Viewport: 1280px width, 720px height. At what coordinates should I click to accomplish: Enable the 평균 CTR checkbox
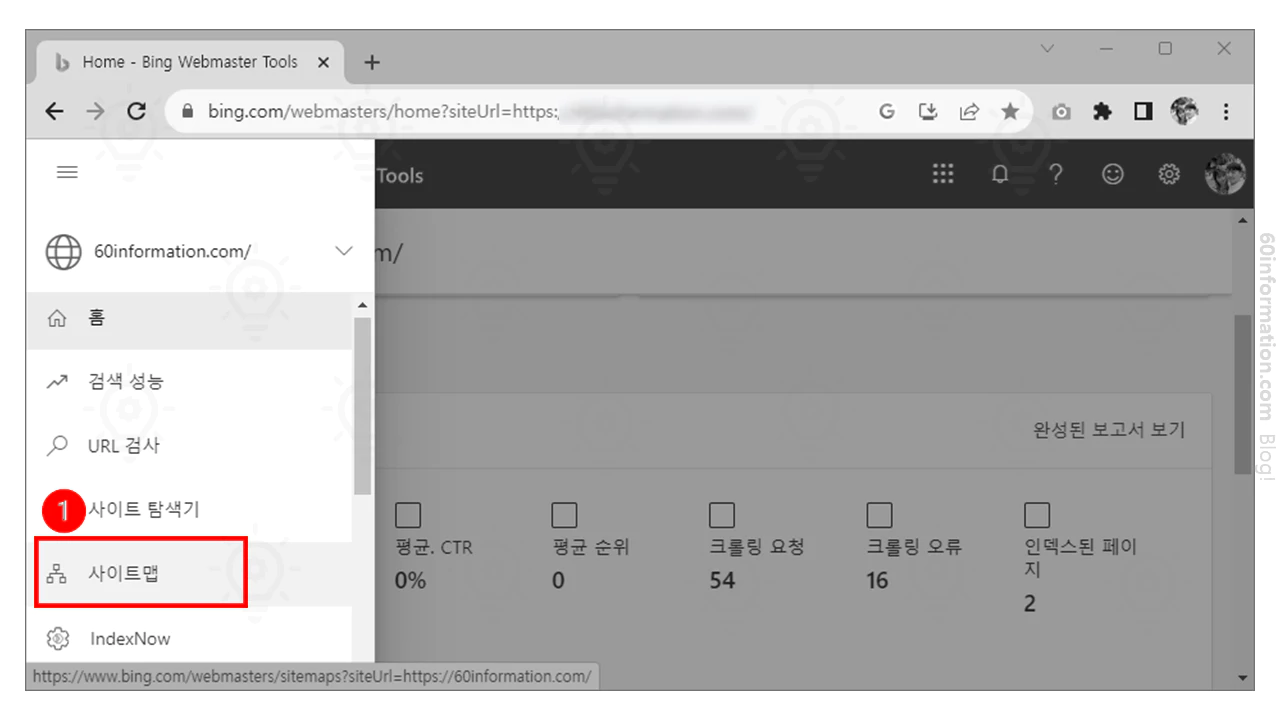tap(407, 513)
